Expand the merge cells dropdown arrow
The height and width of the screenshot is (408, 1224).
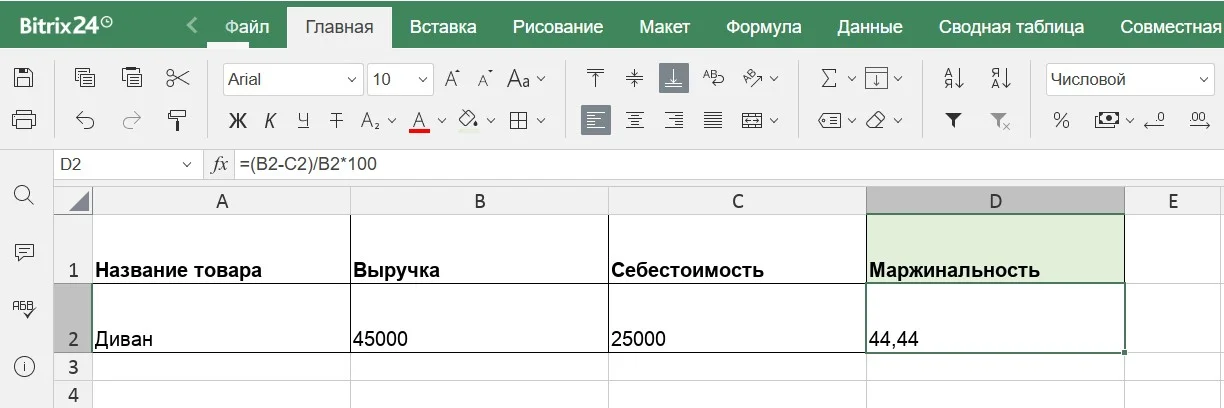[774, 121]
